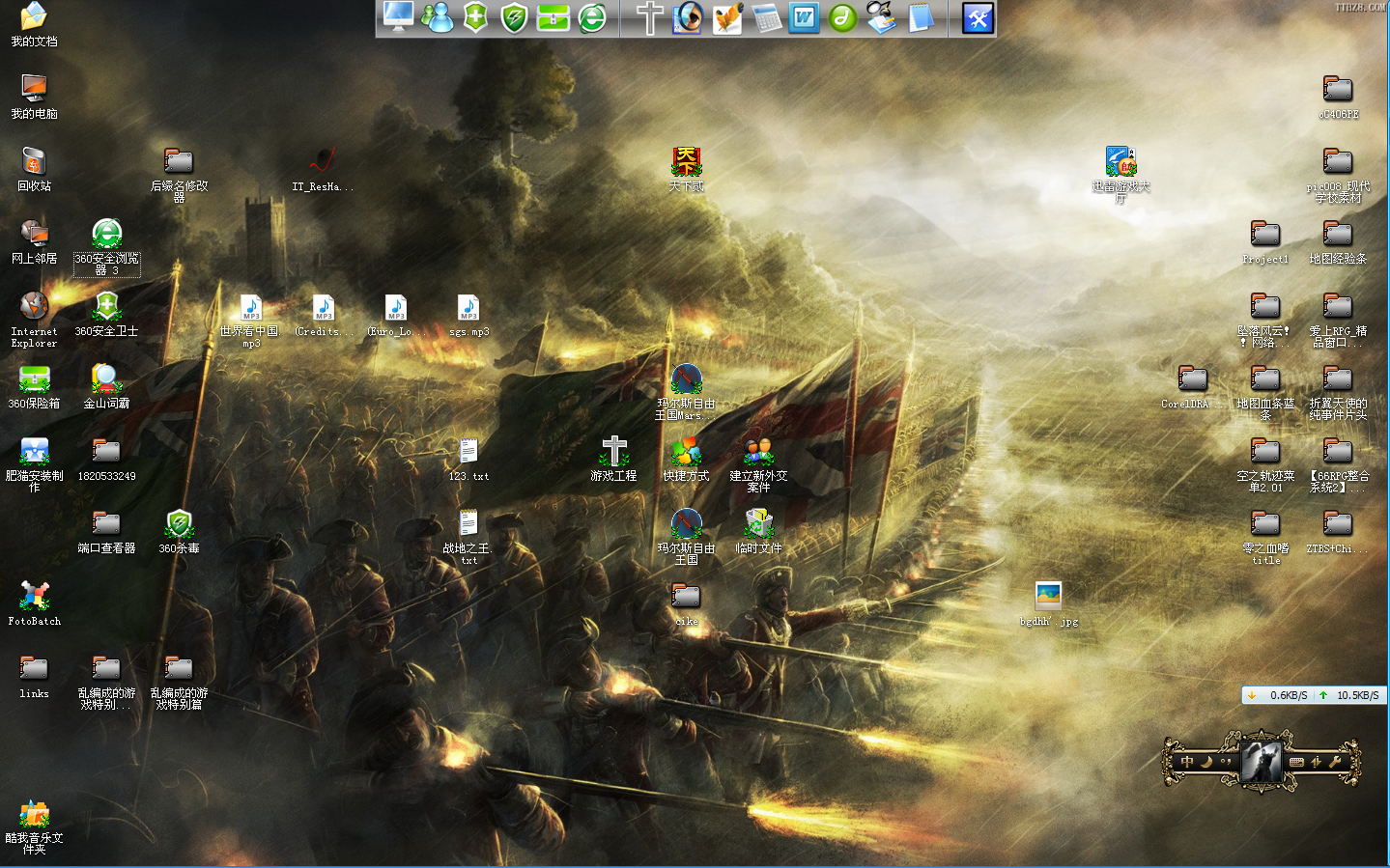
Task: Launch the messenger buddies icon in the dock
Action: [x=437, y=17]
